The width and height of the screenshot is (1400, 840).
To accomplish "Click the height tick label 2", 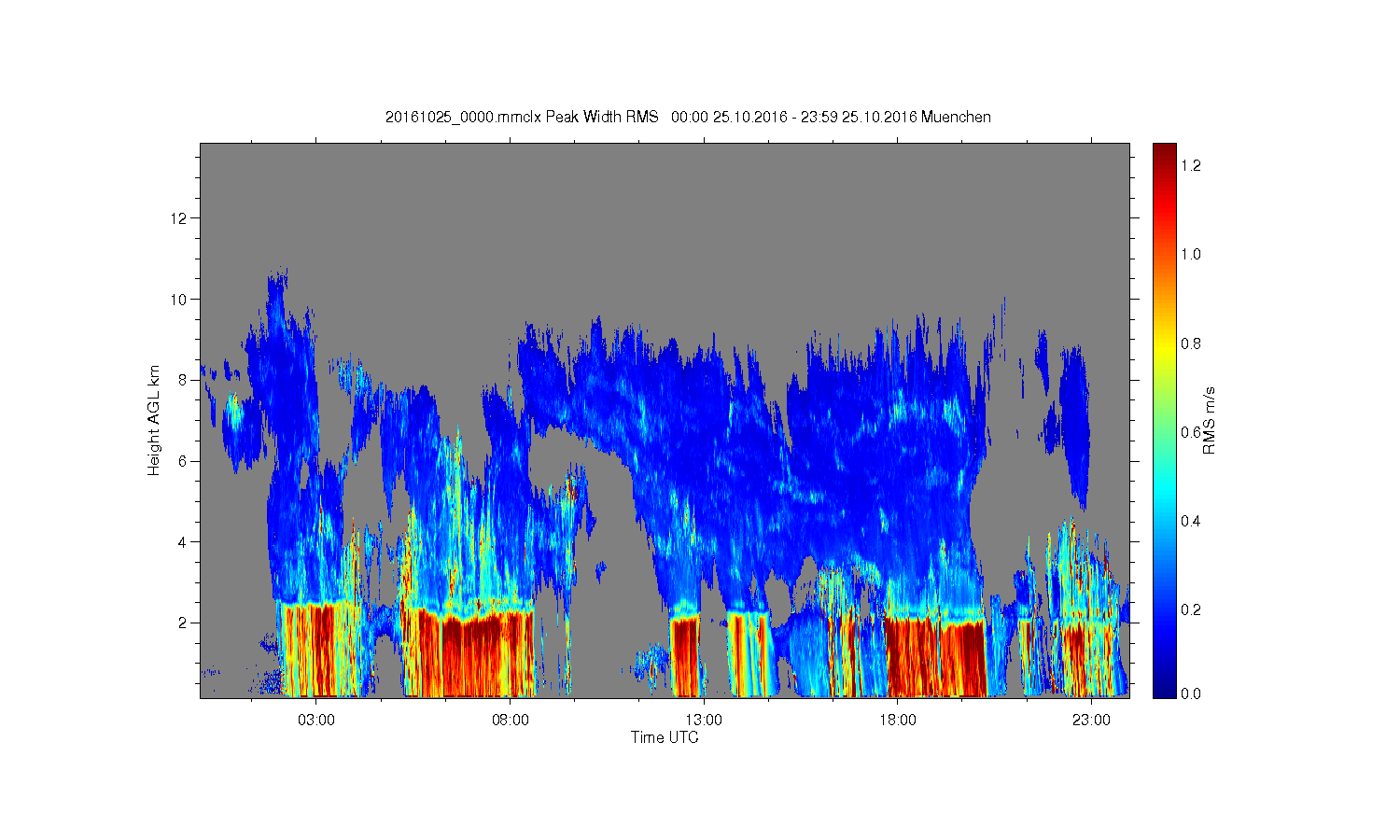I will click(x=183, y=623).
